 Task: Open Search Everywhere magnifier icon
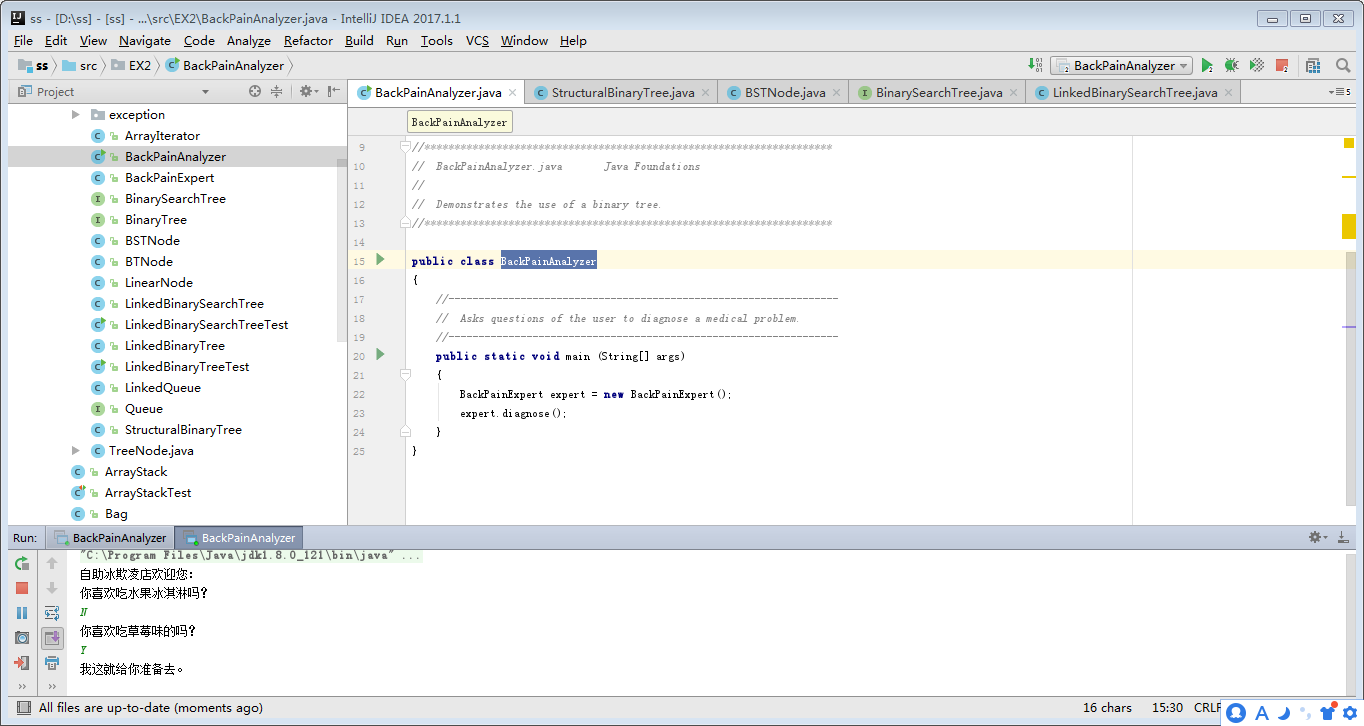coord(1343,65)
